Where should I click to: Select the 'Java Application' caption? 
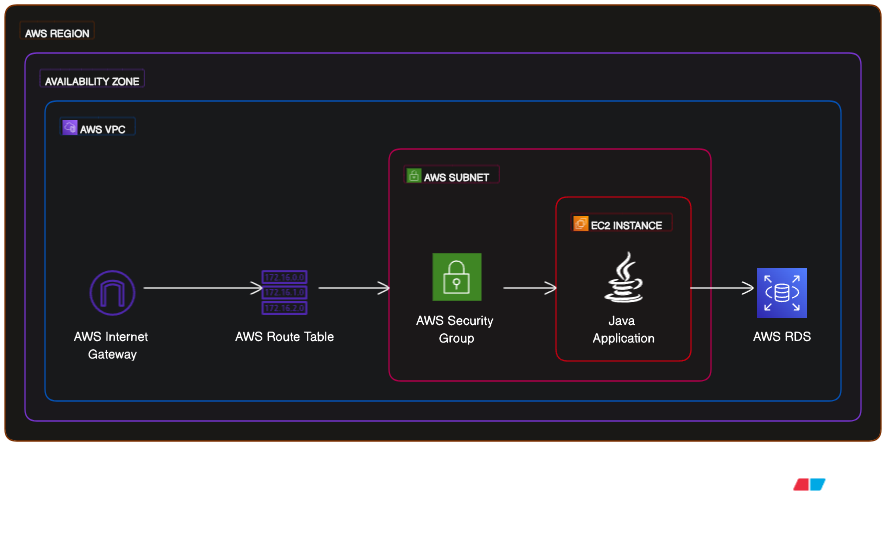(x=623, y=329)
